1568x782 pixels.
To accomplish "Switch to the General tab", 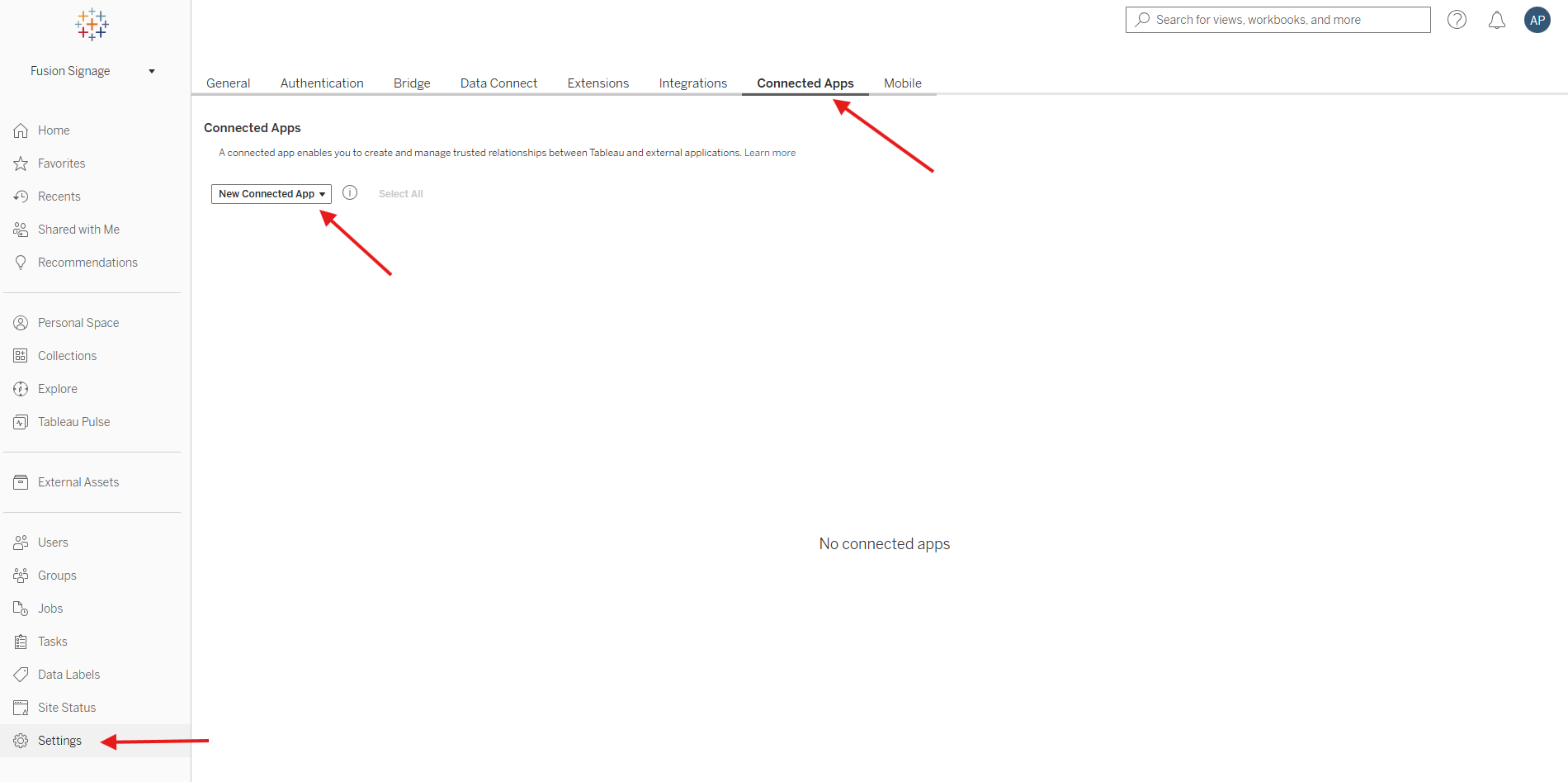I will tap(229, 83).
